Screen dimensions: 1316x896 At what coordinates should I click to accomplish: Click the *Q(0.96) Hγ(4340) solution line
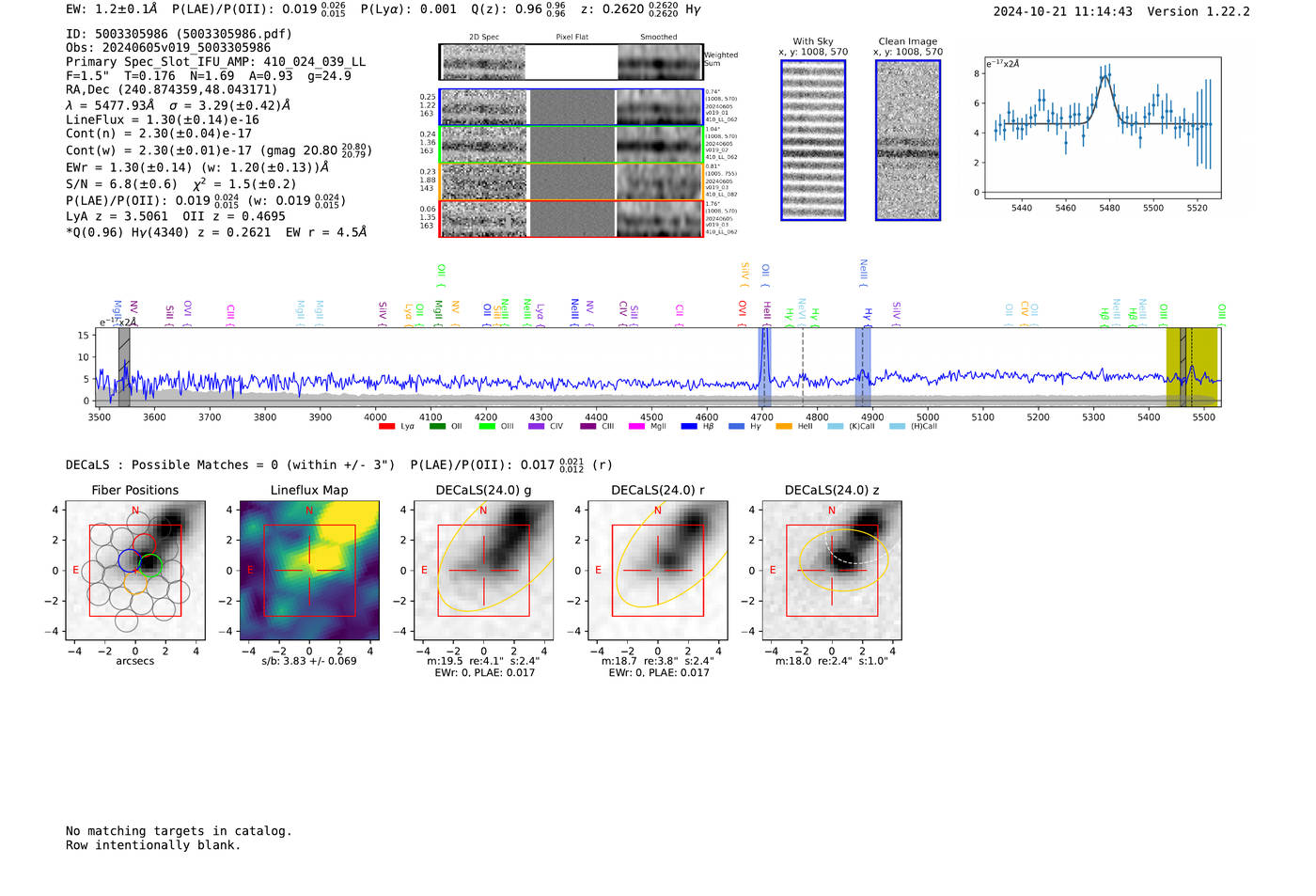(x=216, y=232)
